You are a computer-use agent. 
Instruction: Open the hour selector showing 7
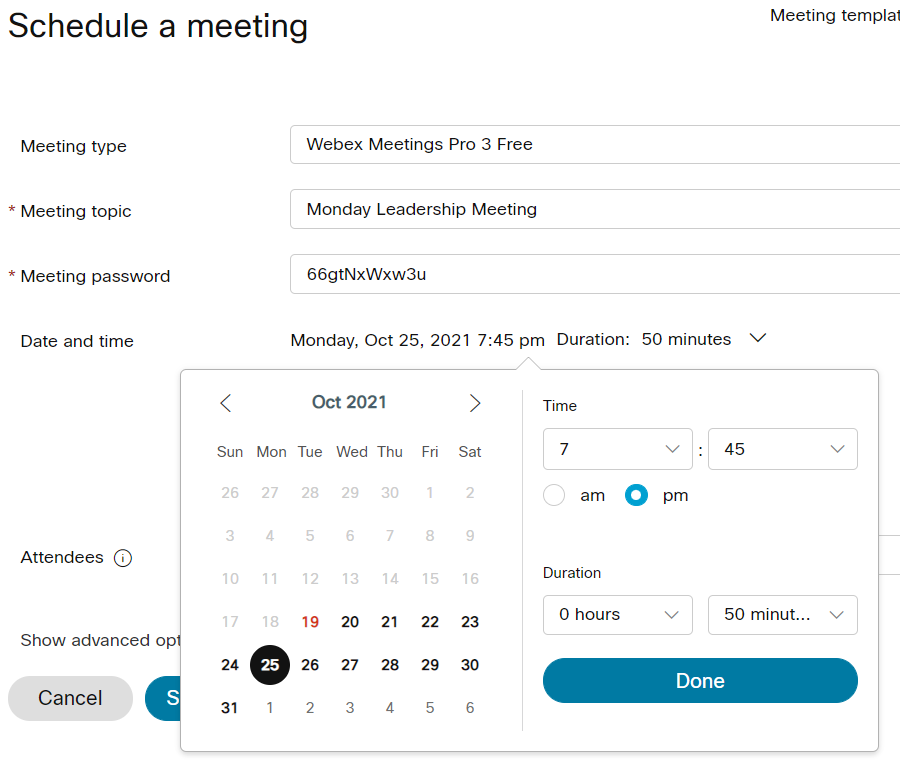[x=617, y=449]
